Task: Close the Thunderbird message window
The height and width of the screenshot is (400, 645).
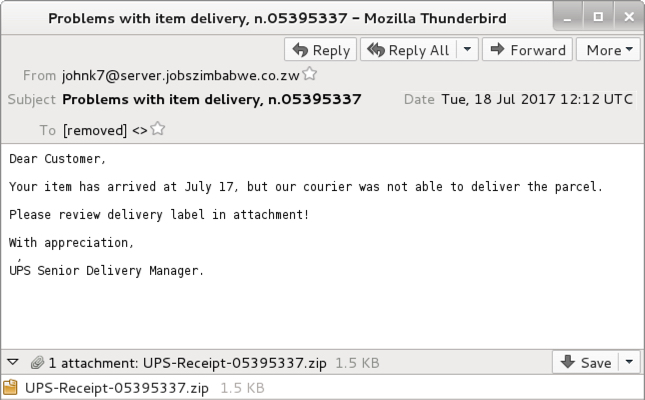Action: (x=629, y=17)
